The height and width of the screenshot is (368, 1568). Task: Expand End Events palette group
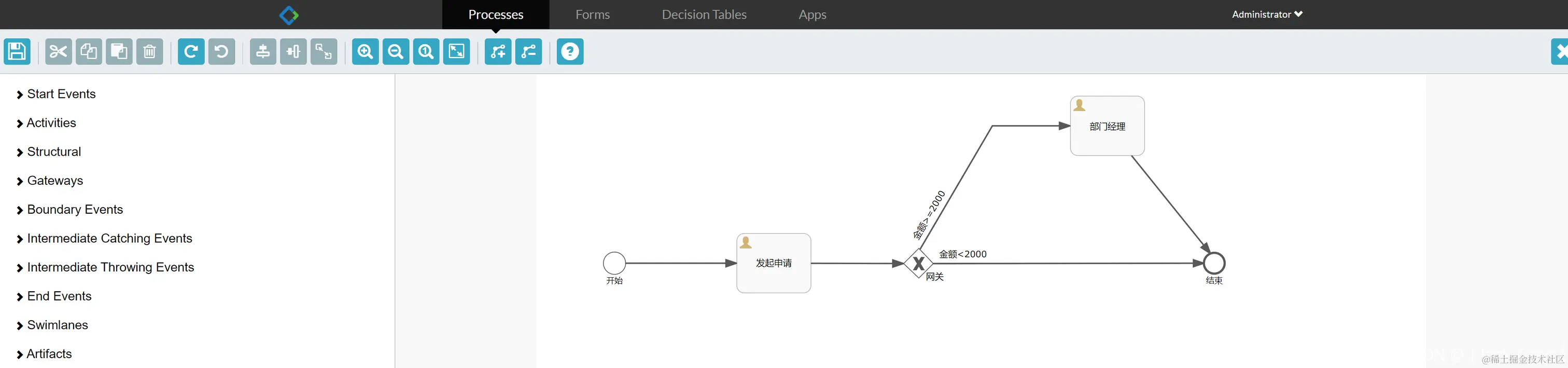(54, 296)
